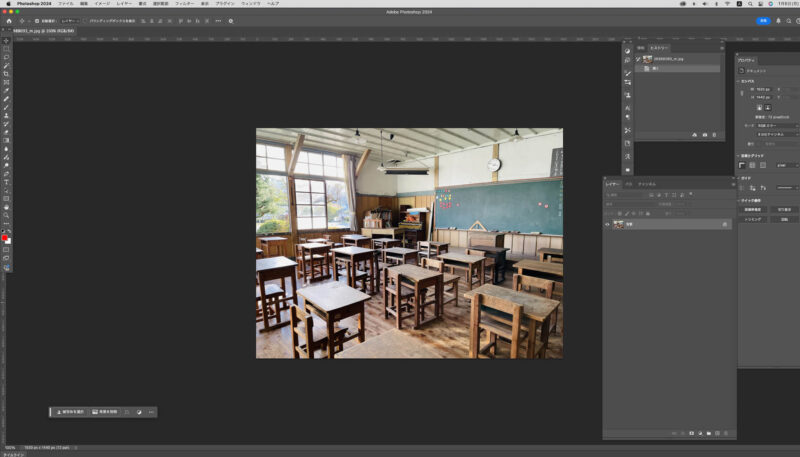Select the Crop tool
800x457 pixels.
pos(6,74)
